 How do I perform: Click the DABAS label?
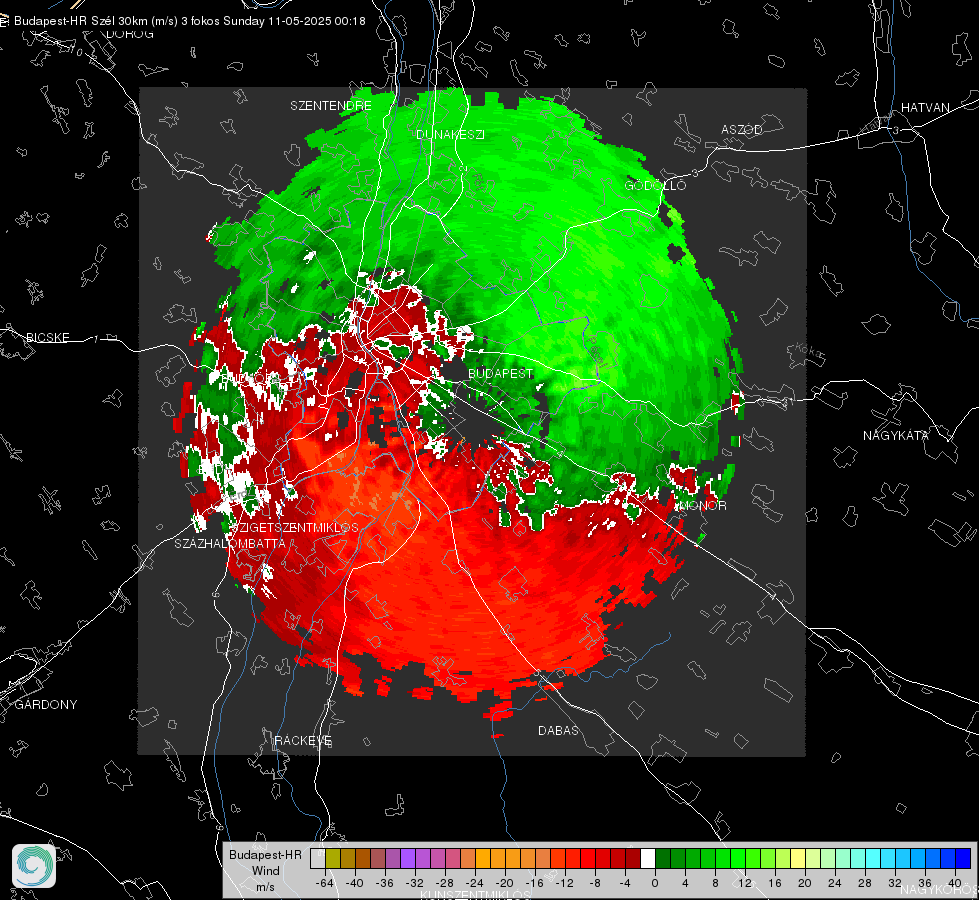559,730
